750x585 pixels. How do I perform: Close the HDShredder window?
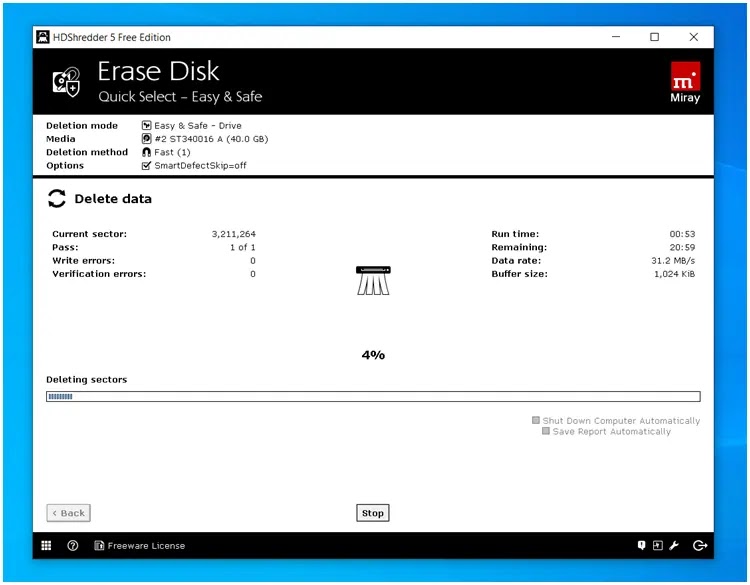(694, 37)
